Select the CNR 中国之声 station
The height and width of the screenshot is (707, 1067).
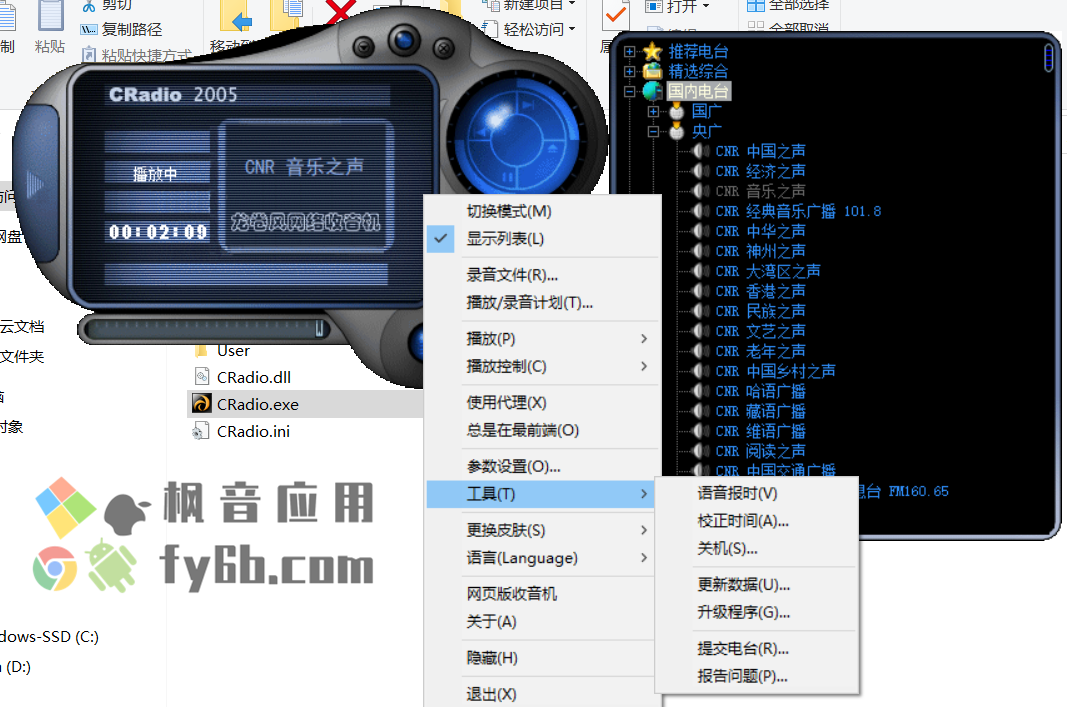[x=760, y=151]
